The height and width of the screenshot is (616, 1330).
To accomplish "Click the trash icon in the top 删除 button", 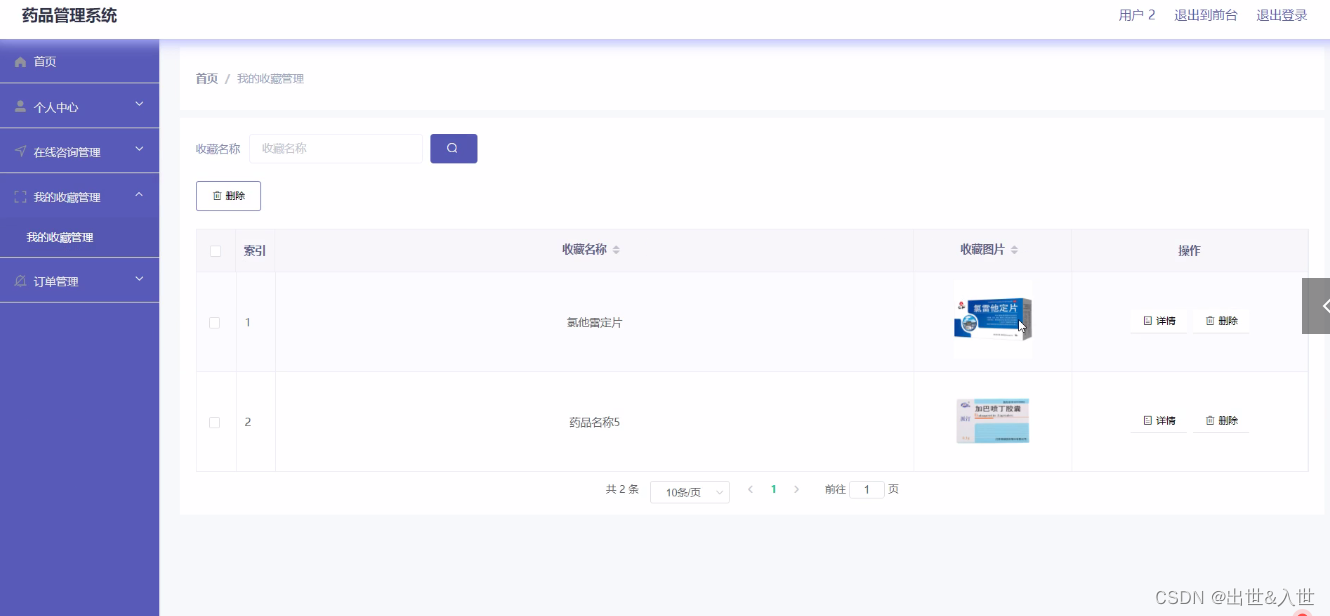I will pos(217,196).
